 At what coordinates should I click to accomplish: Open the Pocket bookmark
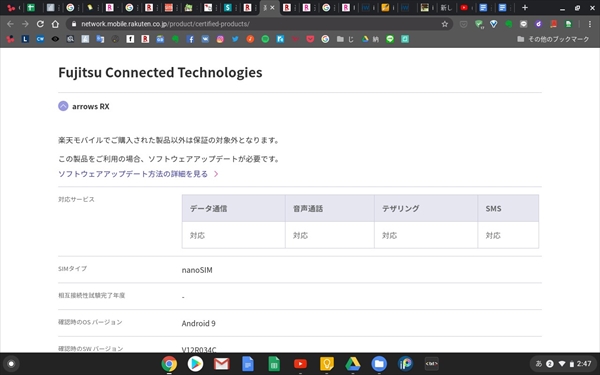pyautogui.click(x=310, y=39)
